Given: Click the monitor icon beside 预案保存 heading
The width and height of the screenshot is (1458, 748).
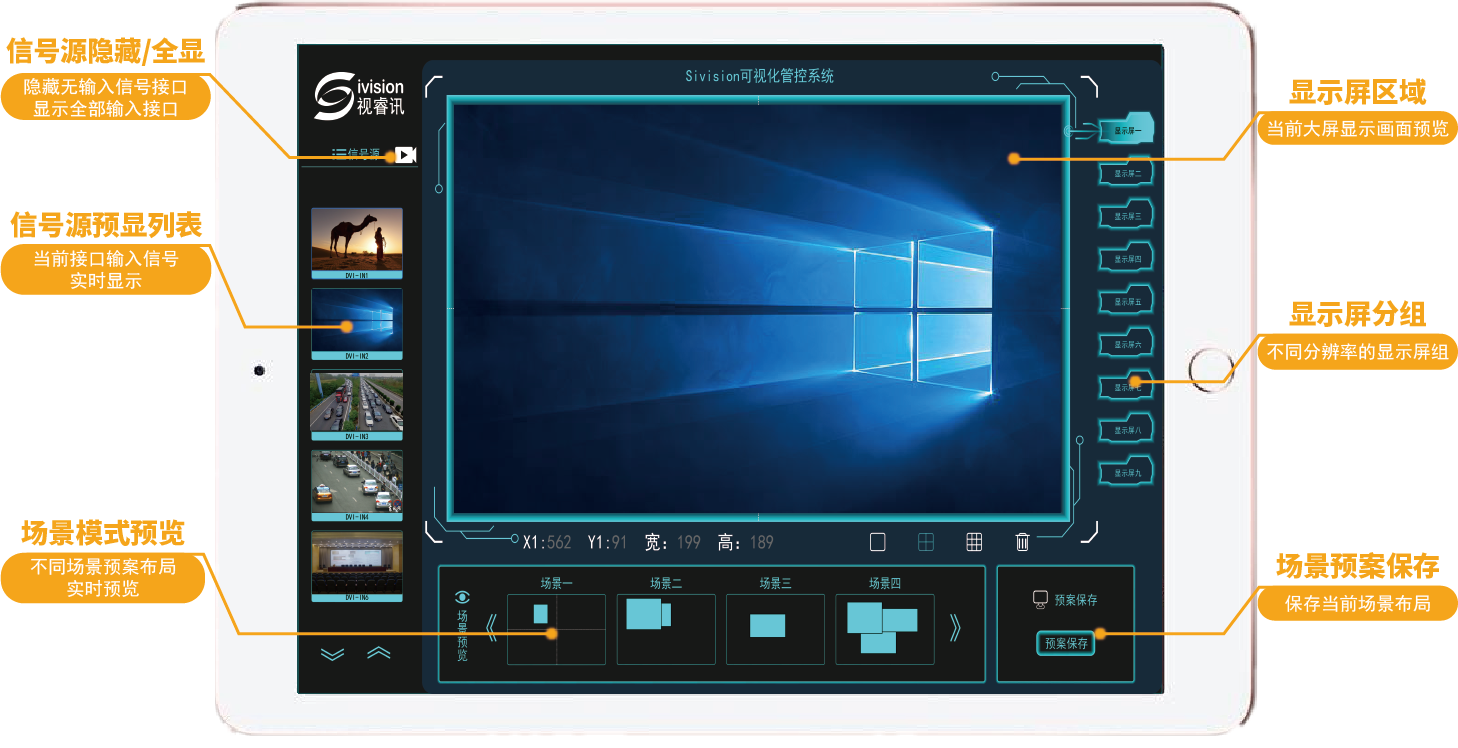Looking at the screenshot, I should [1040, 599].
